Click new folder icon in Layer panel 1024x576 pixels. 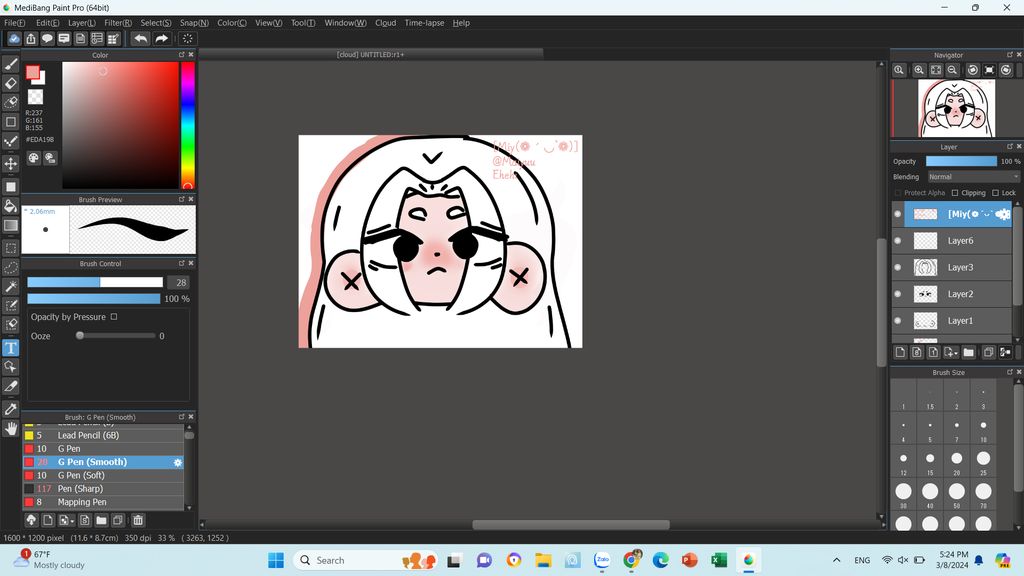pyautogui.click(x=968, y=352)
